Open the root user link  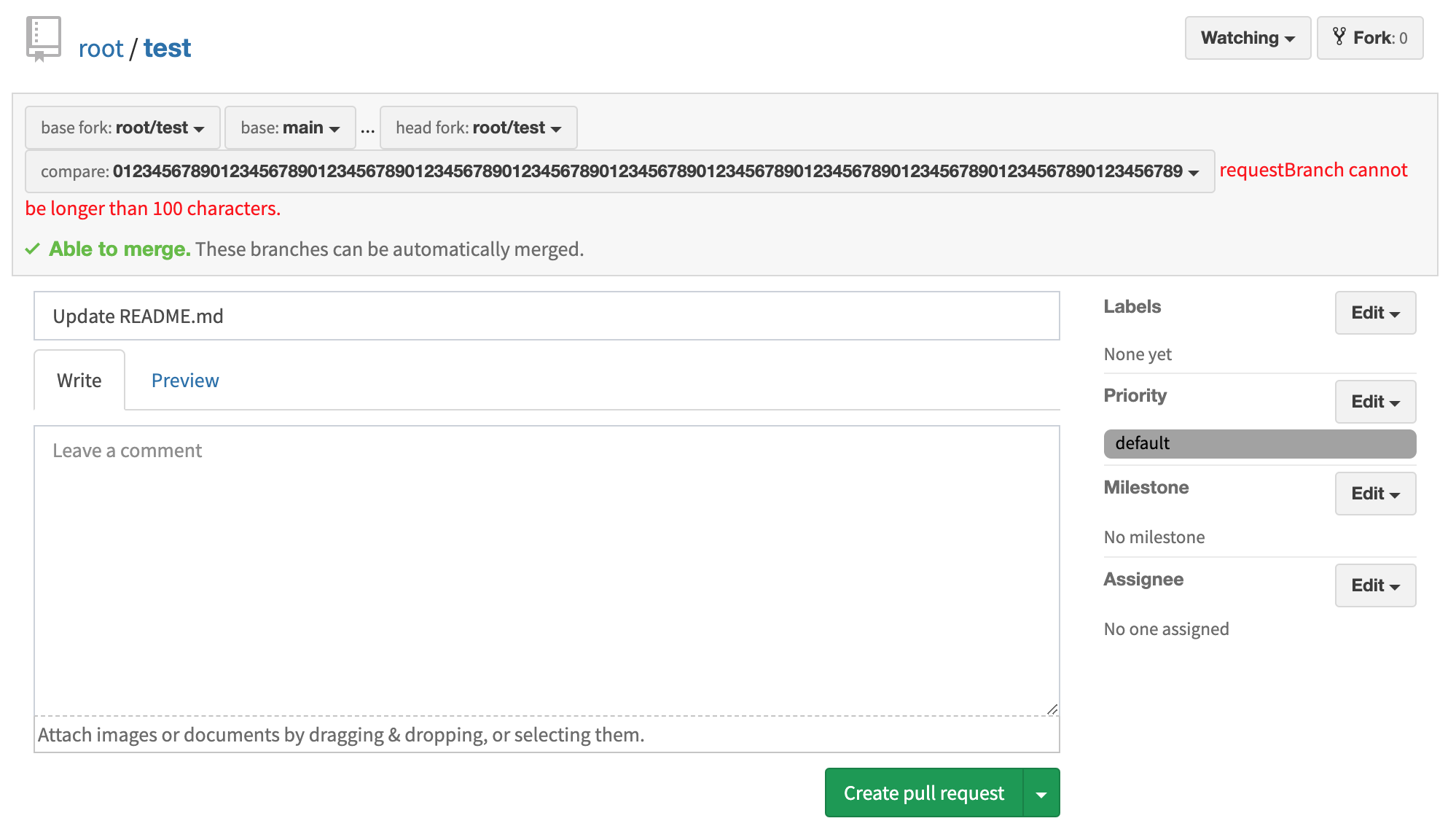[101, 49]
